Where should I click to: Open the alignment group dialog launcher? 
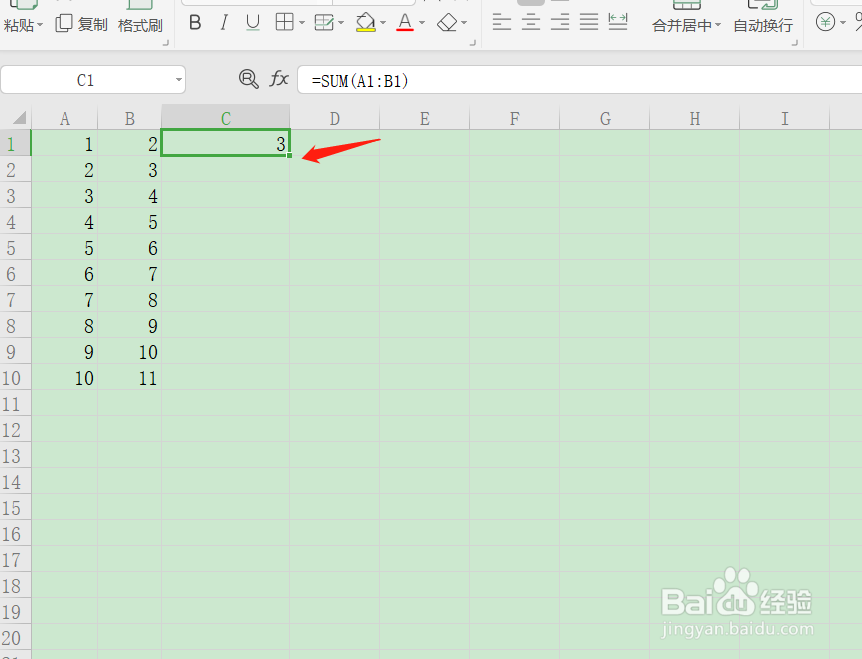point(794,42)
